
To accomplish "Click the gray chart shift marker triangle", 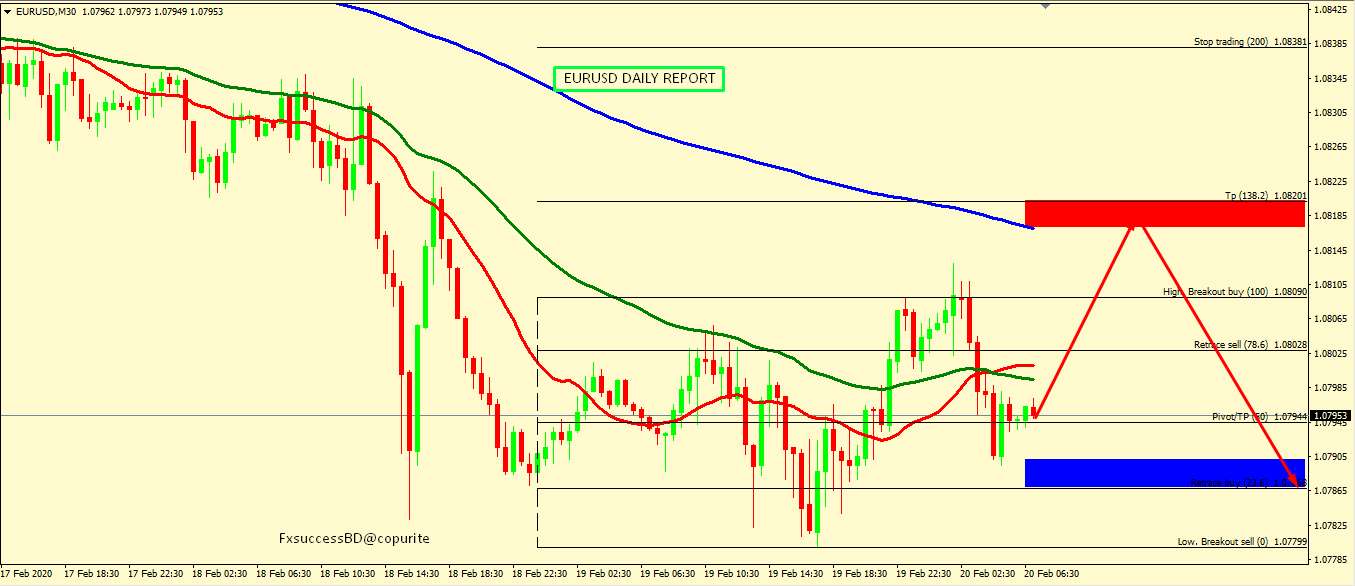I will (x=1046, y=6).
